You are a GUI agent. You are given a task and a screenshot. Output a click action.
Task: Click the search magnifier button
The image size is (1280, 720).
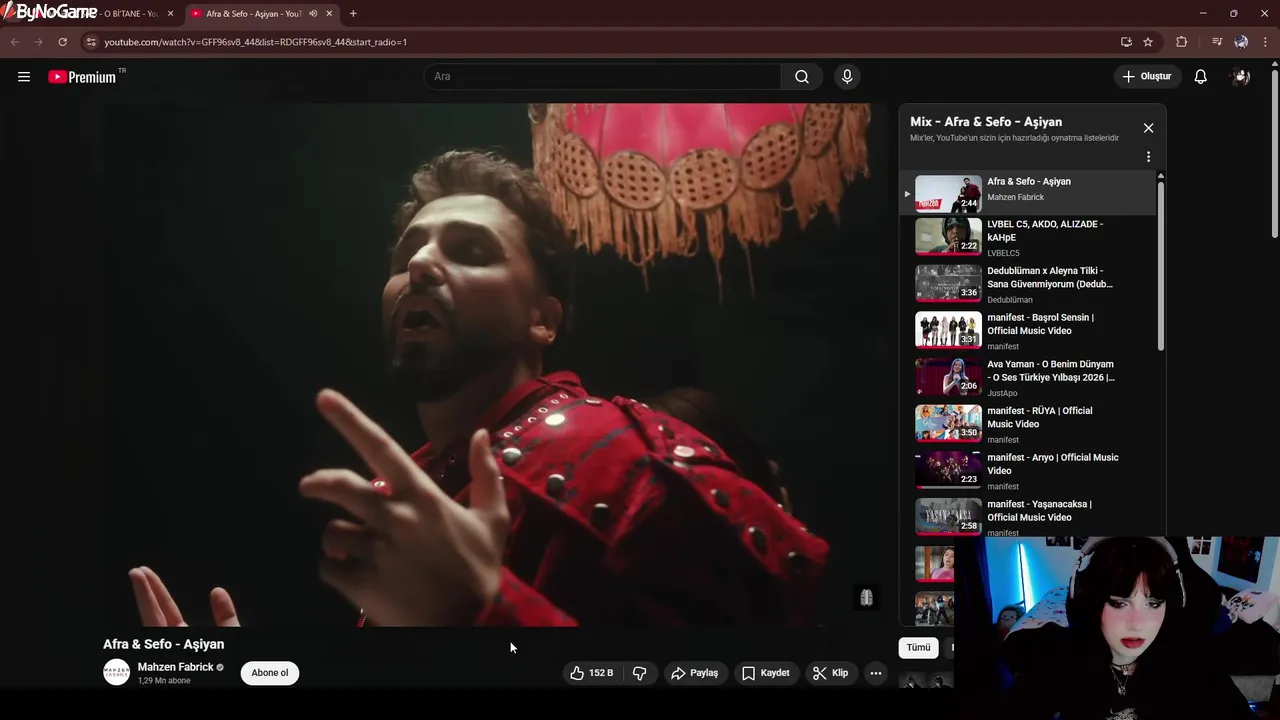[802, 77]
